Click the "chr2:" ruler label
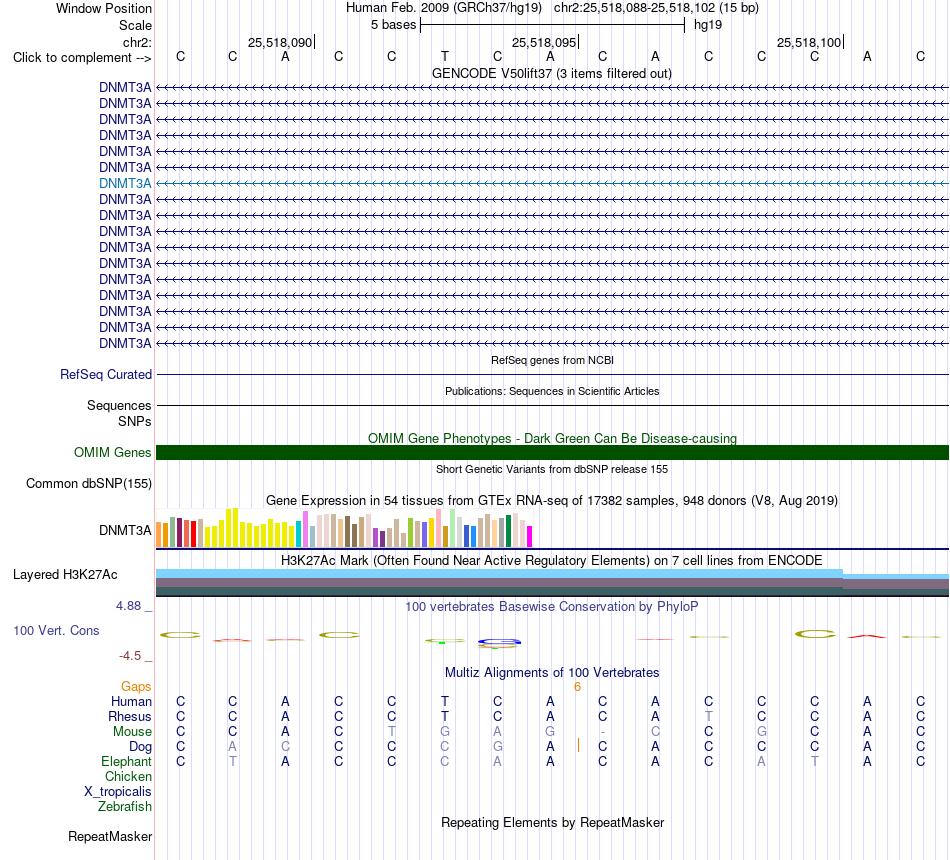Screen dimensions: 950x860 137,42
